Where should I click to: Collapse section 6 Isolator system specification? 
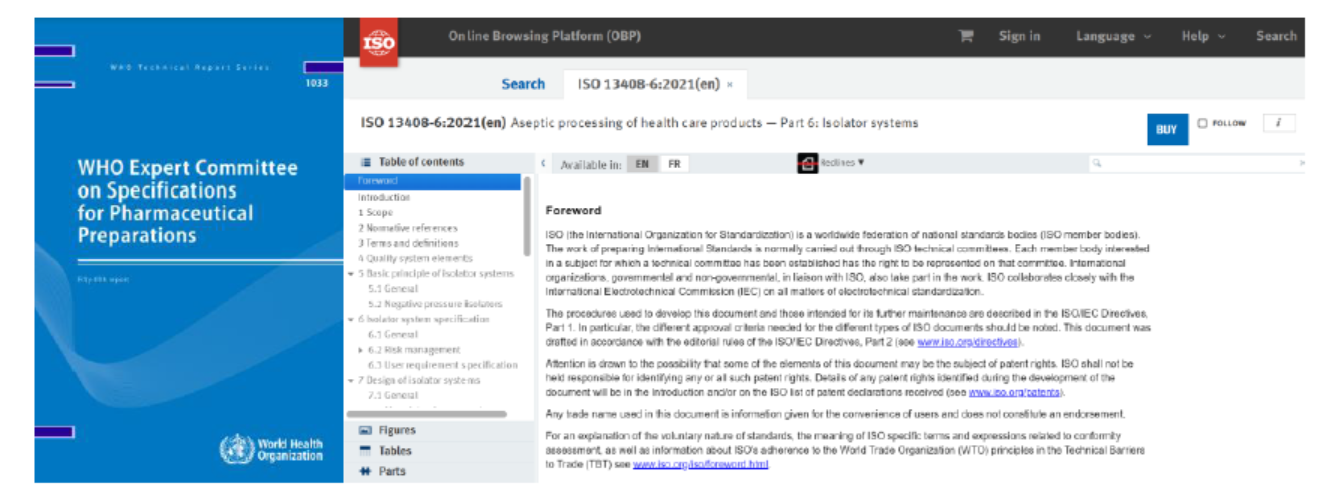(350, 320)
